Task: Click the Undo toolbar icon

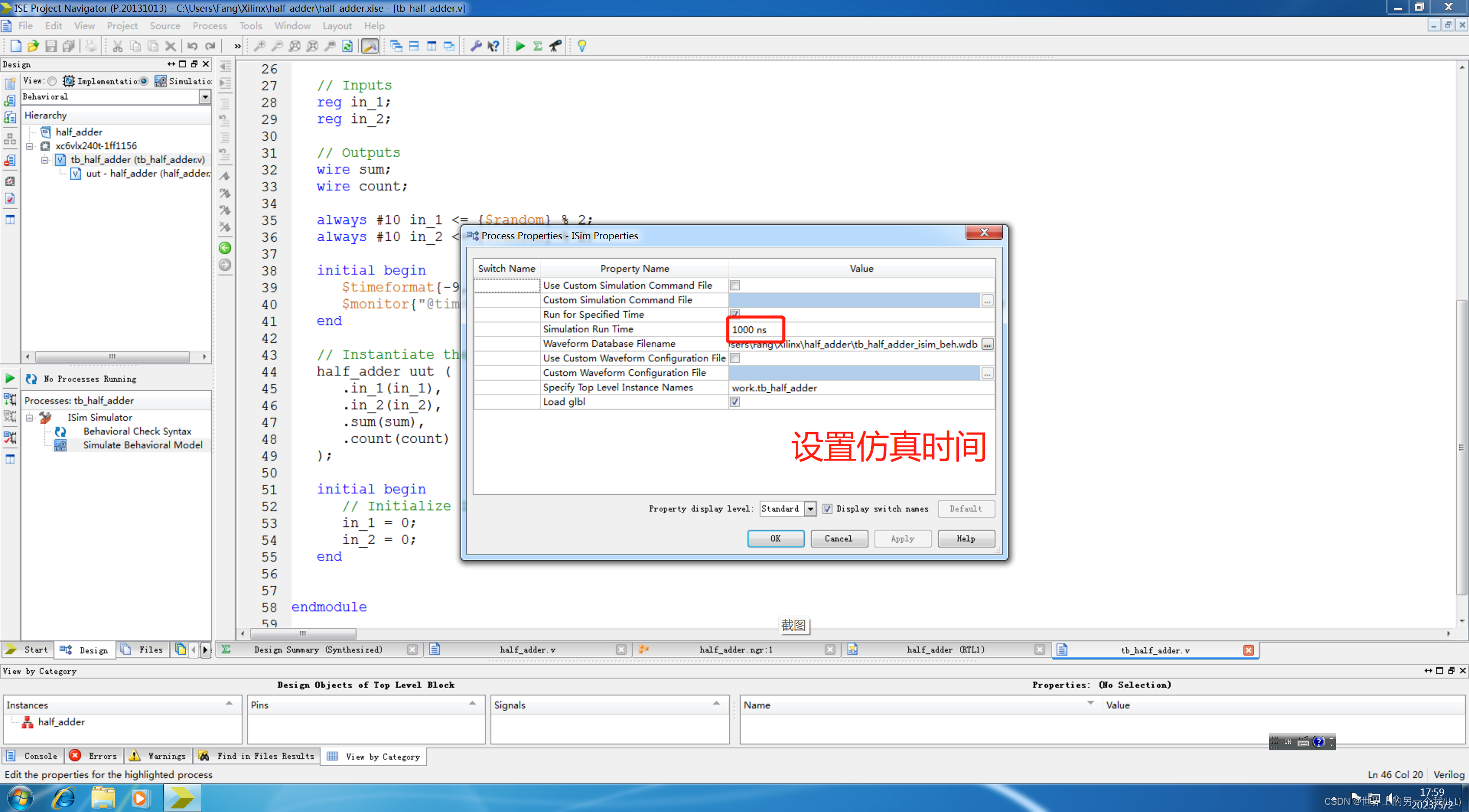Action: (x=192, y=46)
